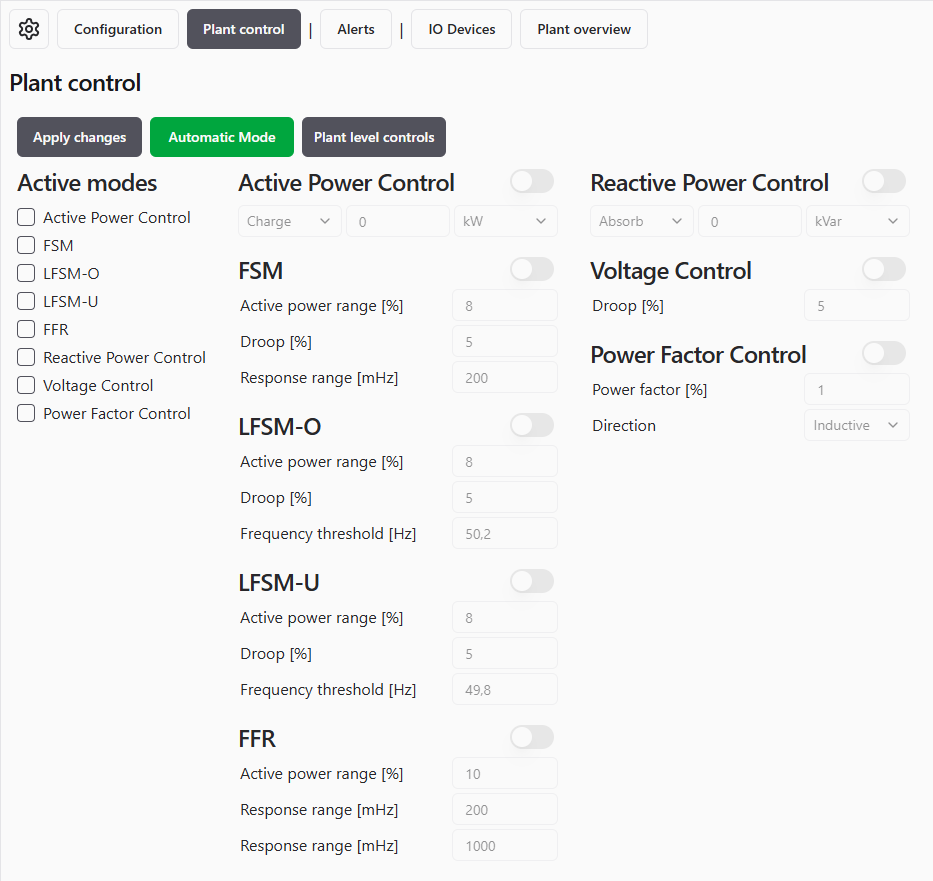Click Frequency threshold field showing 50,2

click(x=505, y=533)
